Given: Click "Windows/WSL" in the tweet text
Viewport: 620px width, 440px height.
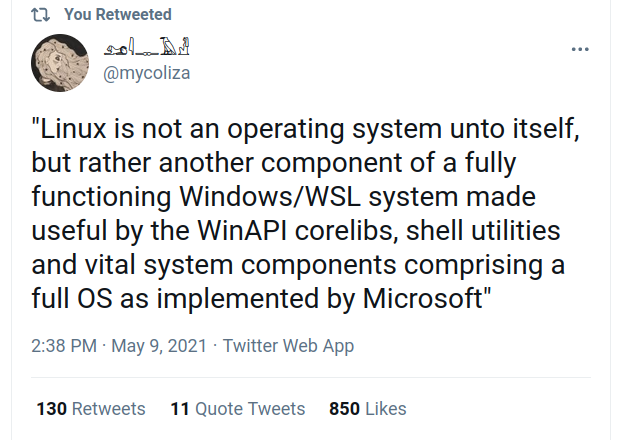Looking at the screenshot, I should [x=270, y=196].
